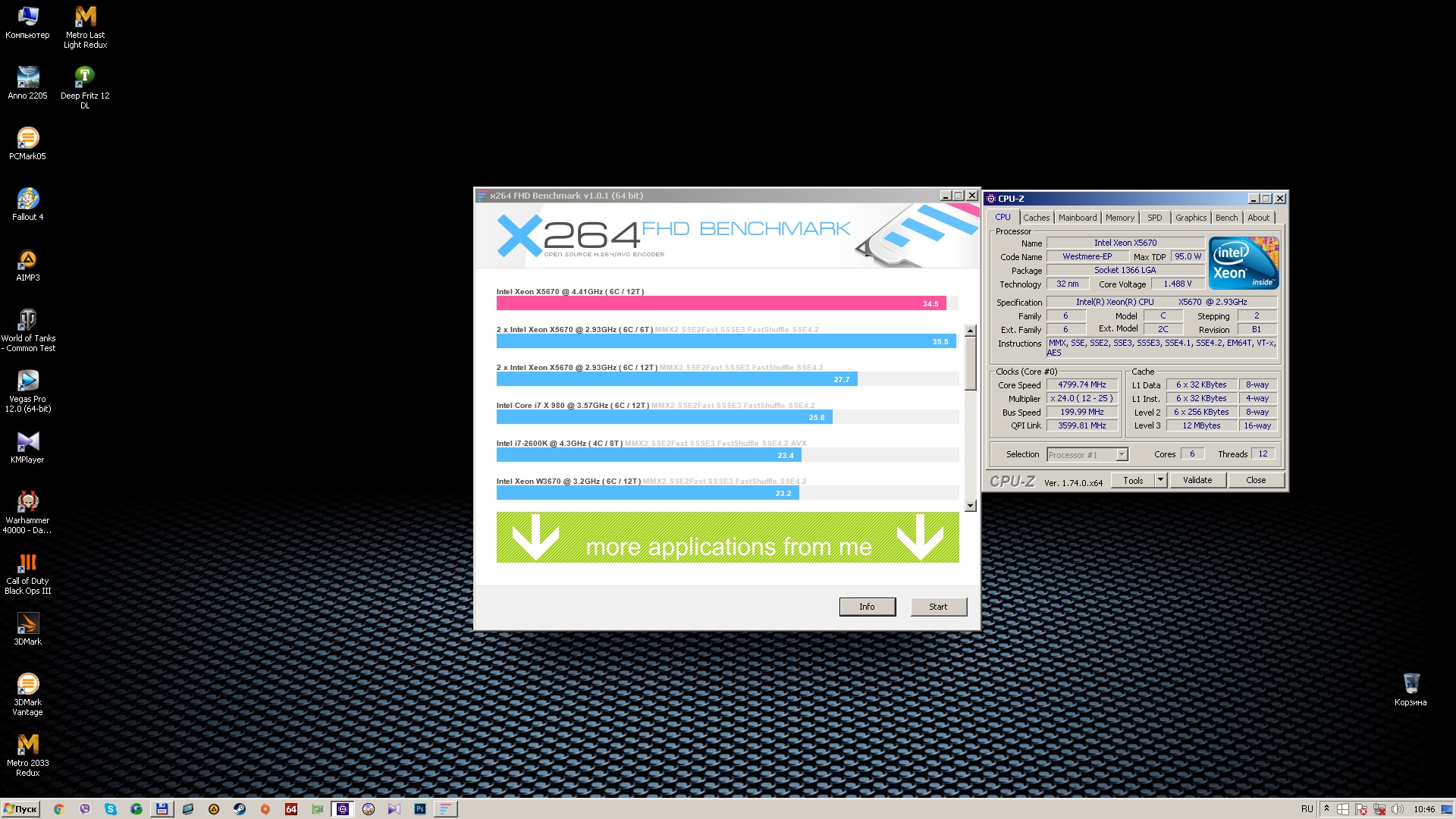Screen dimensions: 1456x819
Task: Show hidden system tray icons
Action: (1326, 809)
